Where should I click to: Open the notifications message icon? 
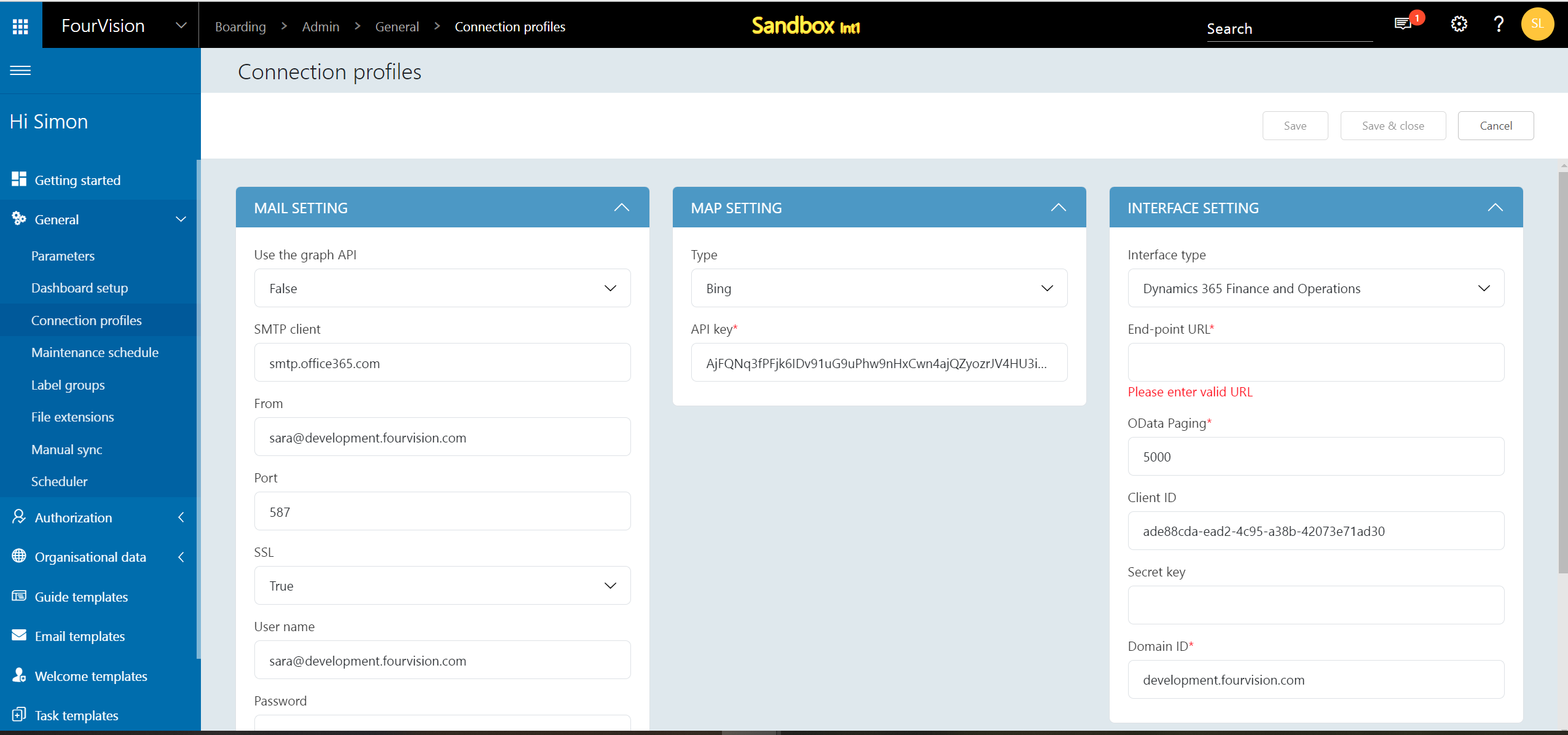click(1403, 25)
